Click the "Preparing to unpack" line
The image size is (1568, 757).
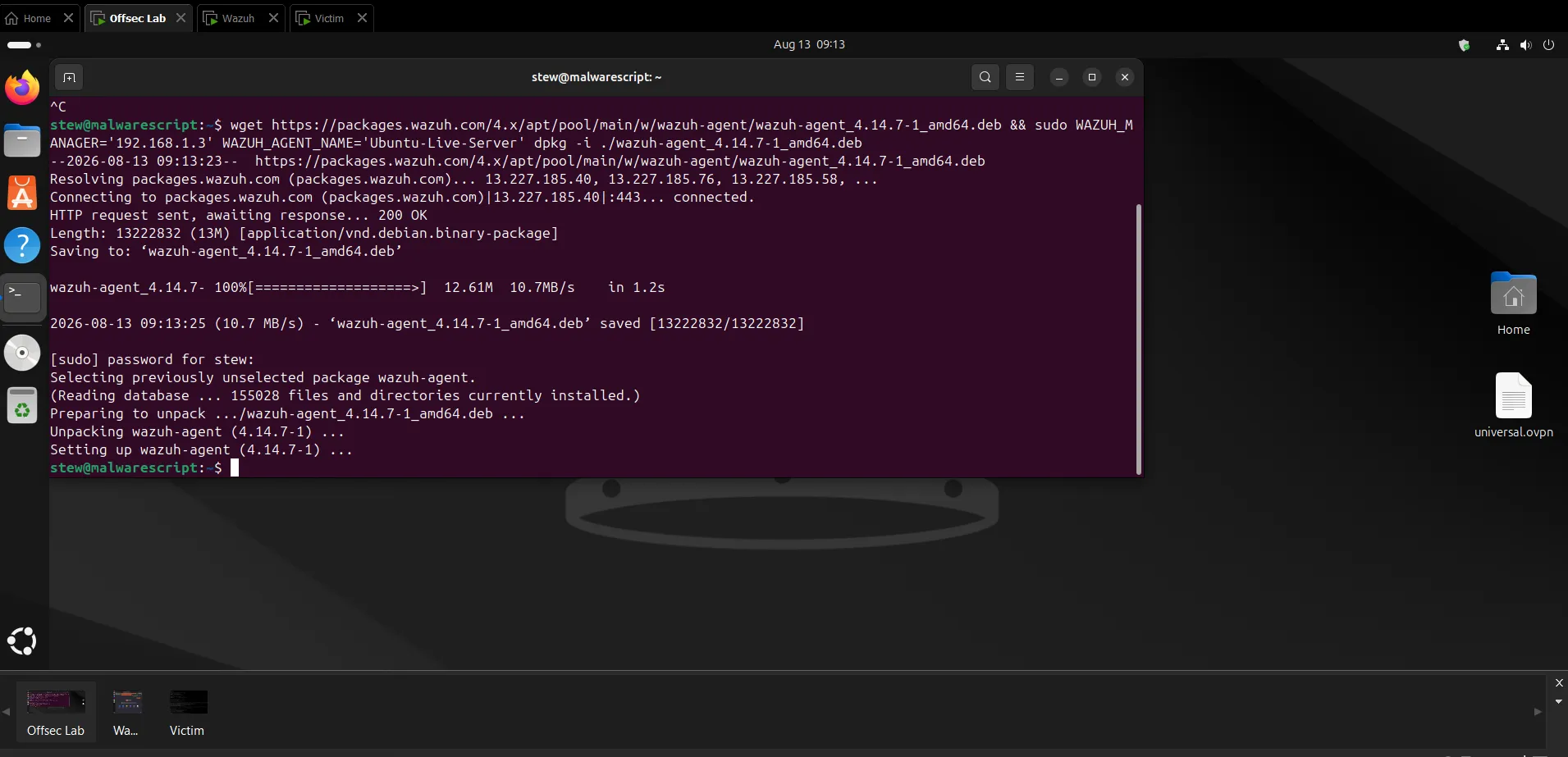[x=288, y=413]
